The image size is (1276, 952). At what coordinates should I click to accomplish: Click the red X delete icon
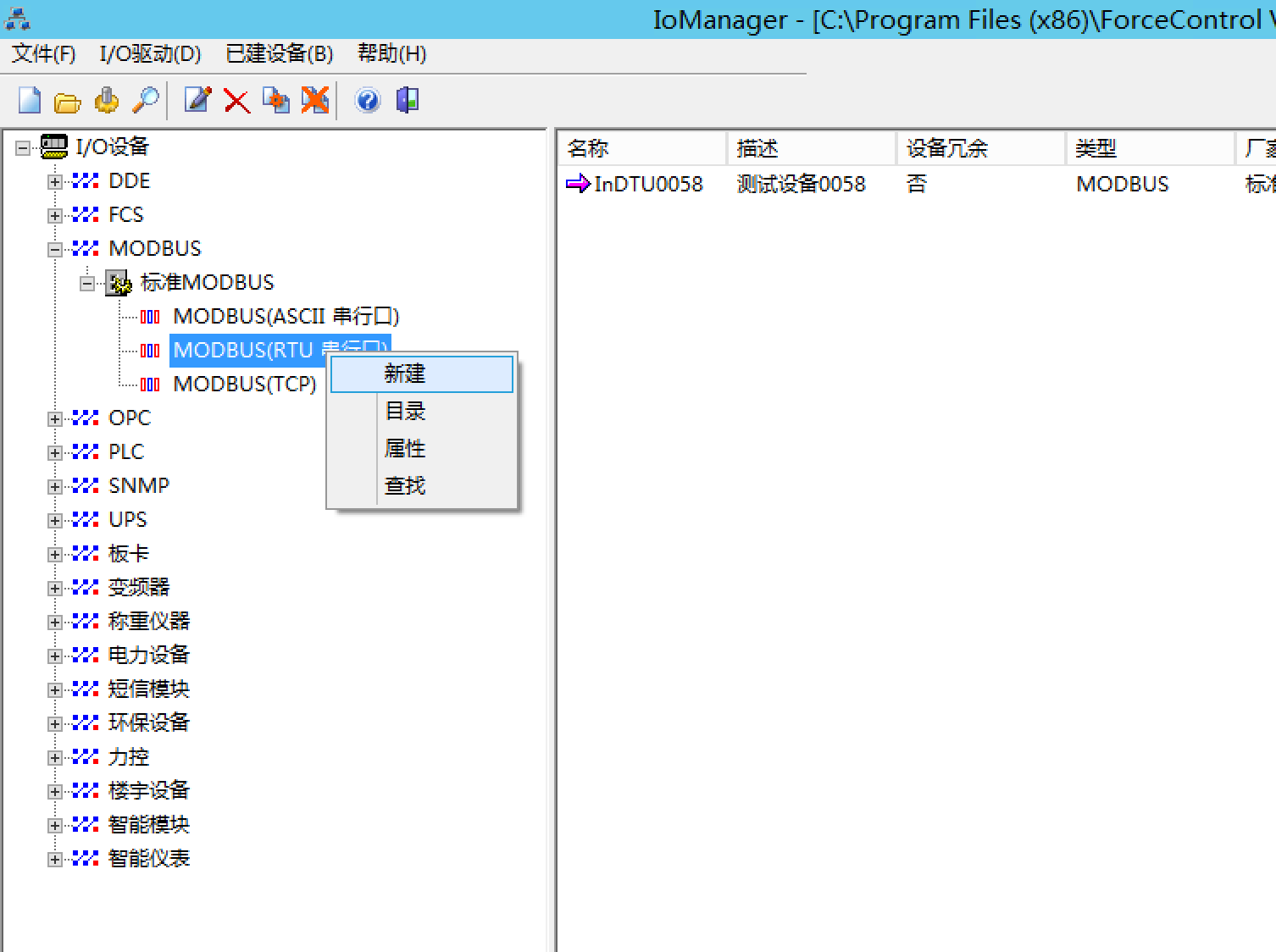coord(236,102)
